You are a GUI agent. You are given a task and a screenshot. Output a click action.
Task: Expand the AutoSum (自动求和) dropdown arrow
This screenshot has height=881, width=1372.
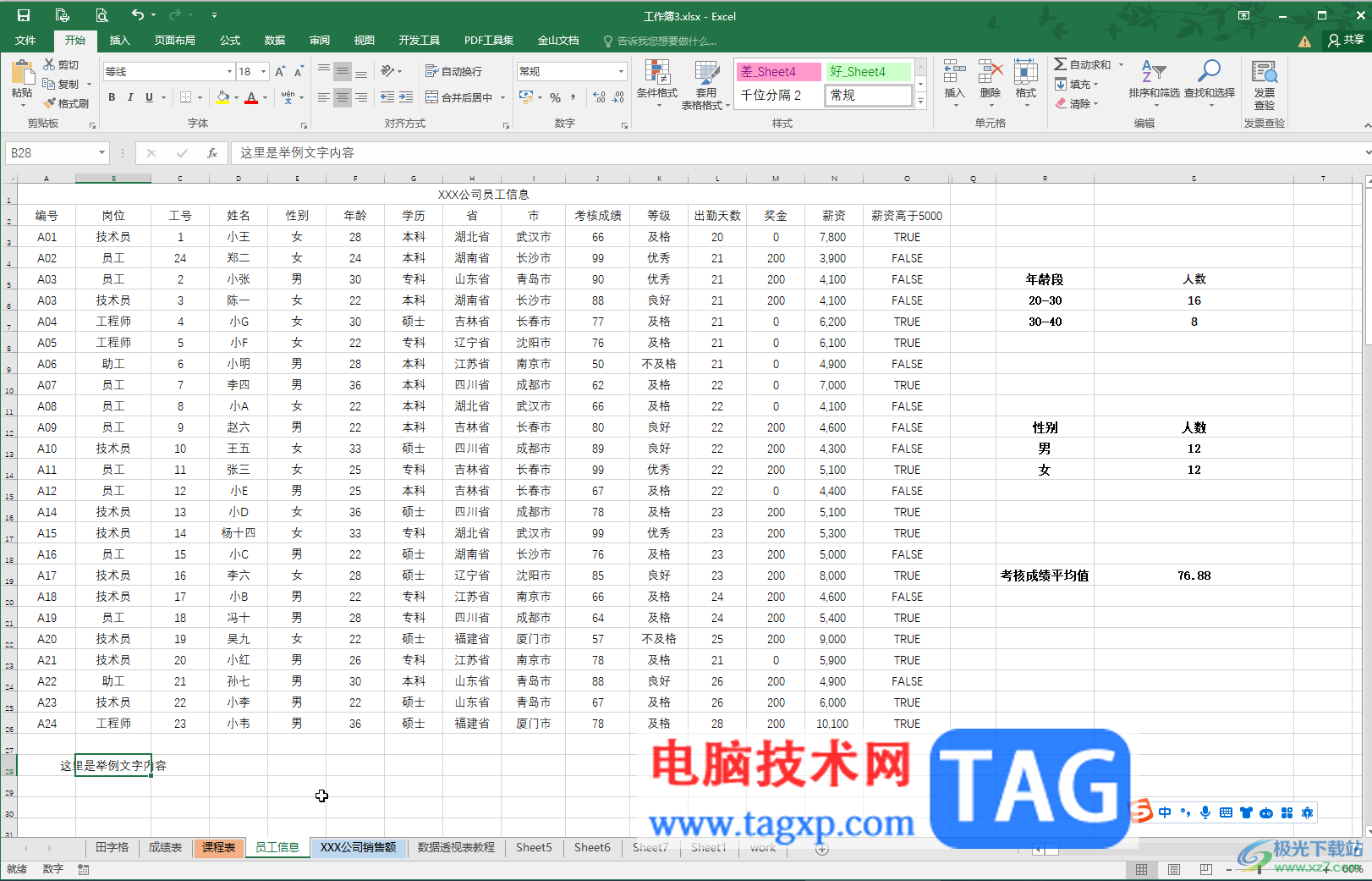pos(1121,64)
